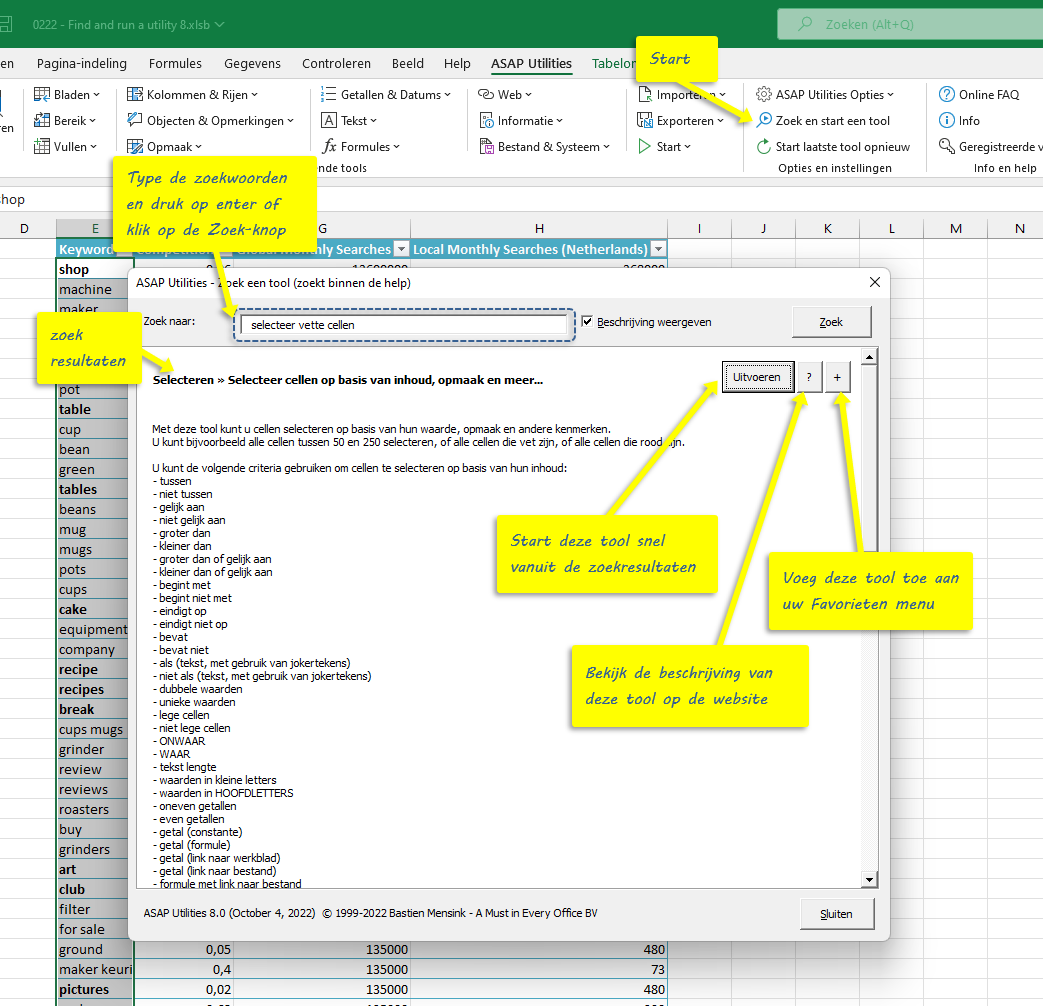
Task: Click the Zoek naar search input field
Action: coord(404,325)
